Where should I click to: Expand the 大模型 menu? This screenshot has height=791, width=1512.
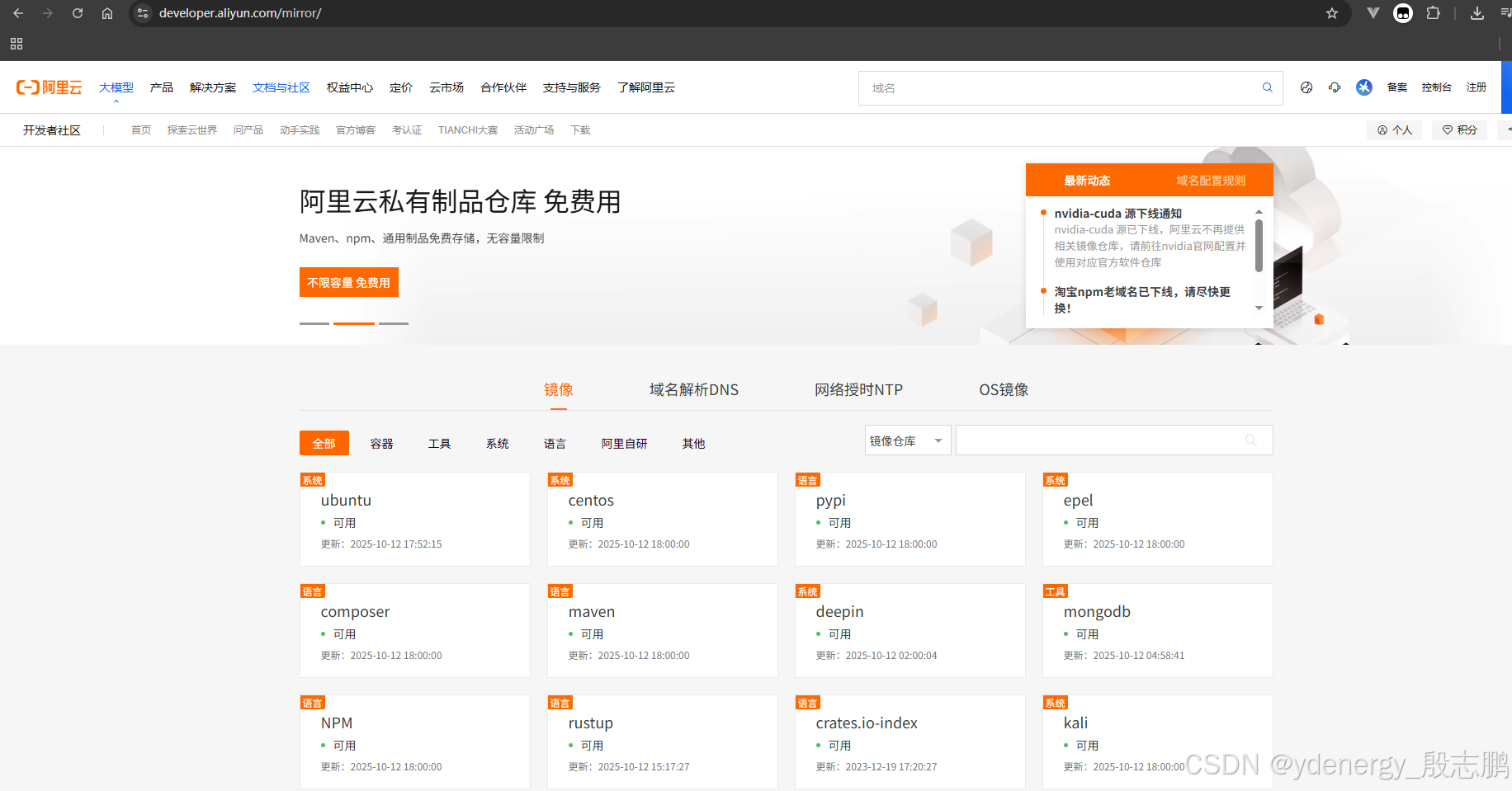point(116,87)
